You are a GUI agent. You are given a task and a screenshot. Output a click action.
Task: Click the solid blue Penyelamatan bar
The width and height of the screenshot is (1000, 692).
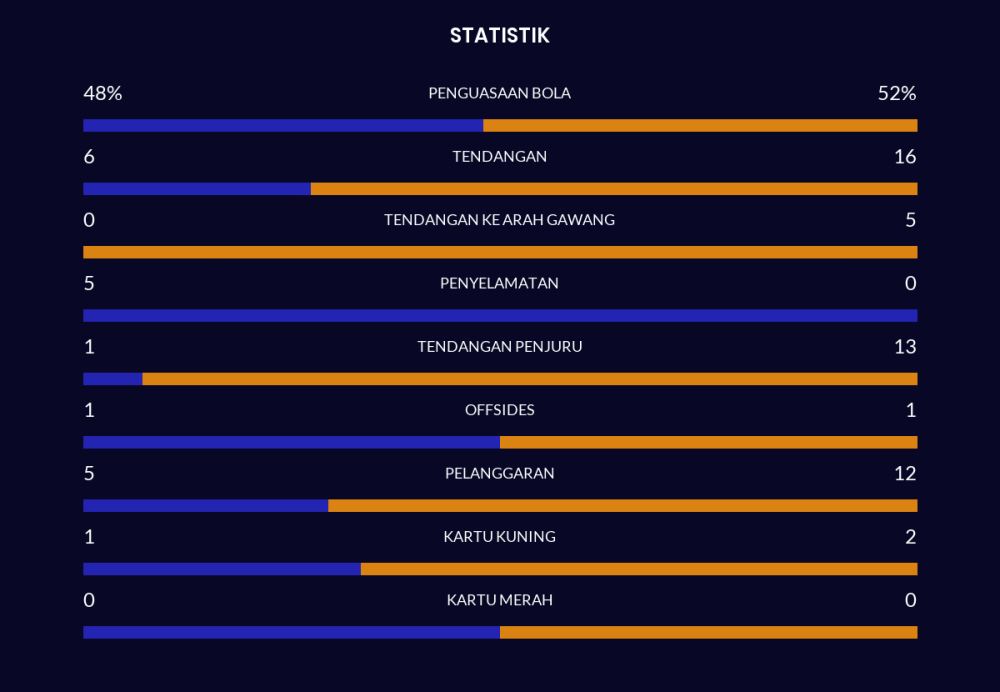500,316
